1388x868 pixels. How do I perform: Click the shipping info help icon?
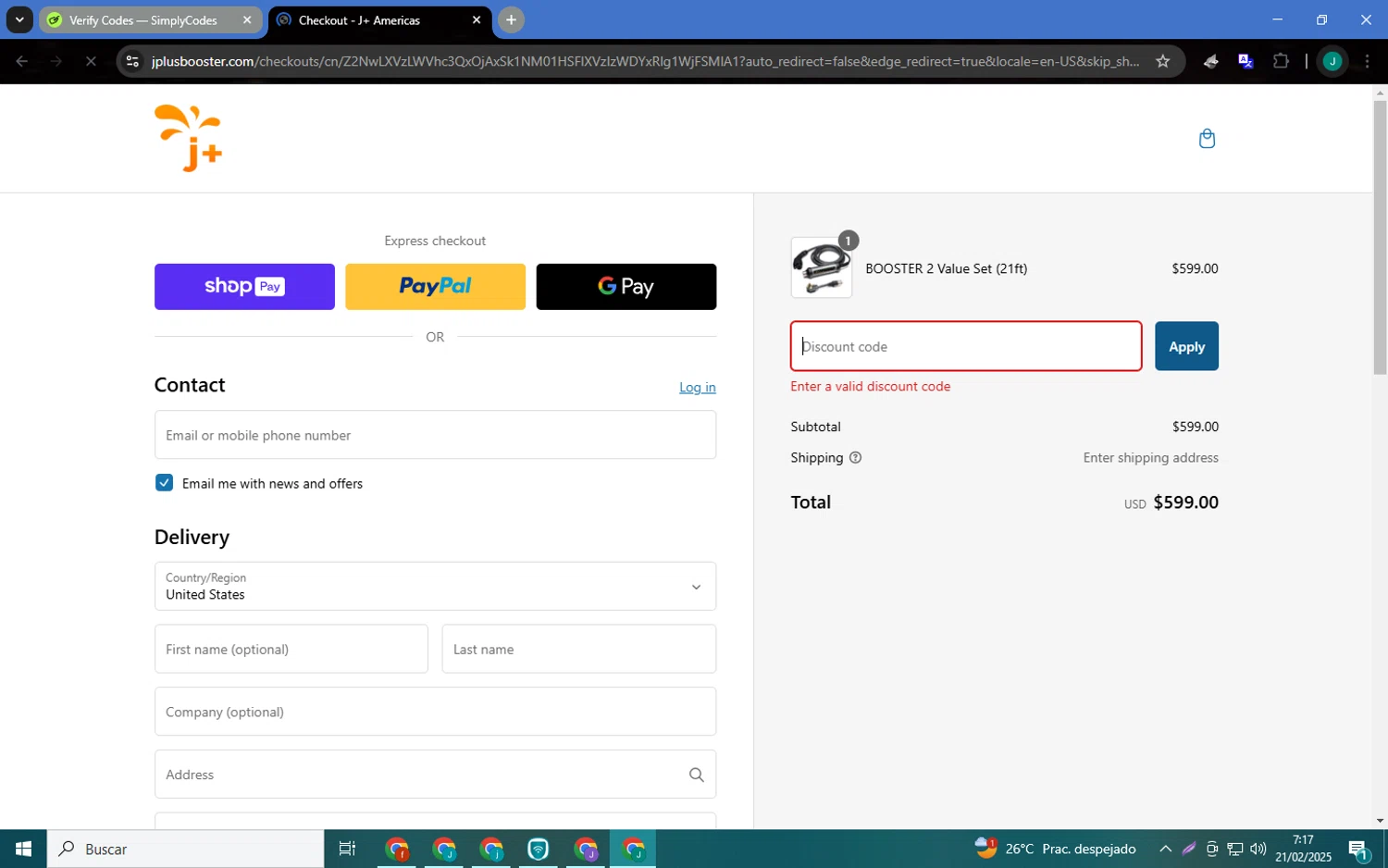855,457
